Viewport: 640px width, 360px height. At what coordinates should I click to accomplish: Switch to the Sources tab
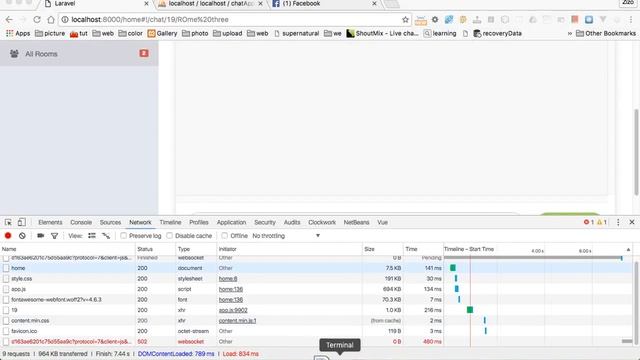pos(110,222)
